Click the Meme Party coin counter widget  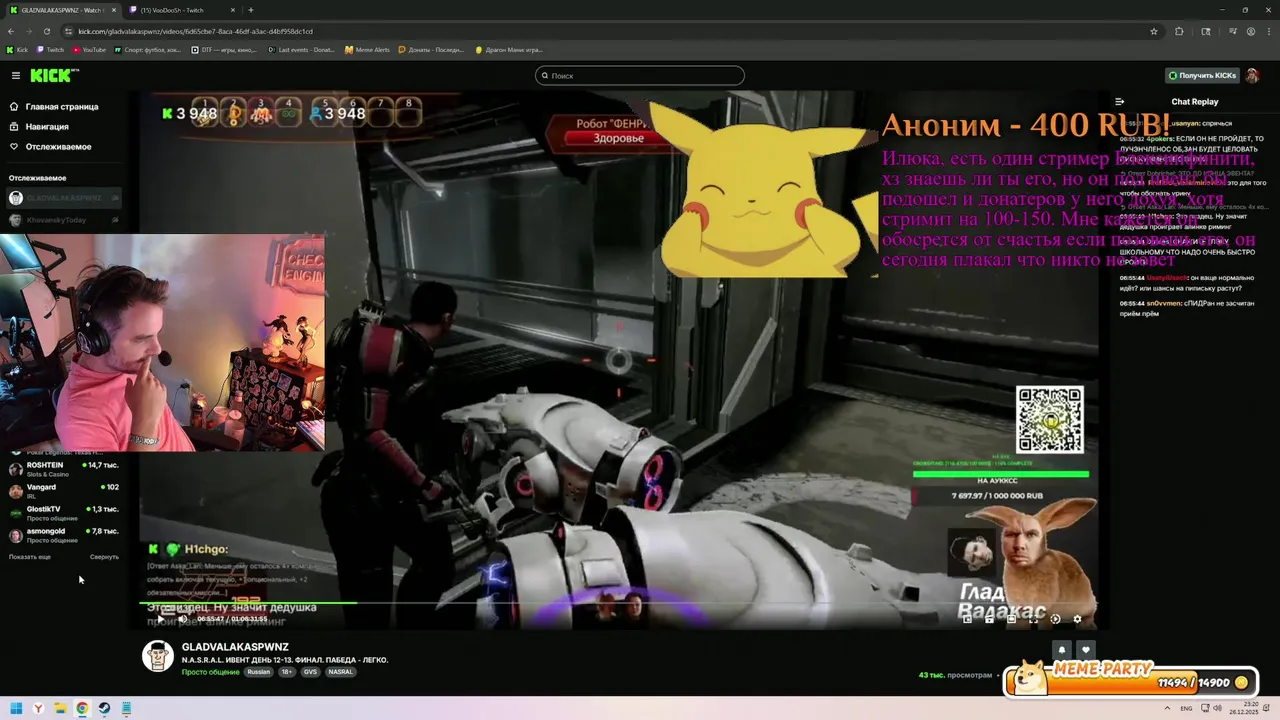point(1130,680)
